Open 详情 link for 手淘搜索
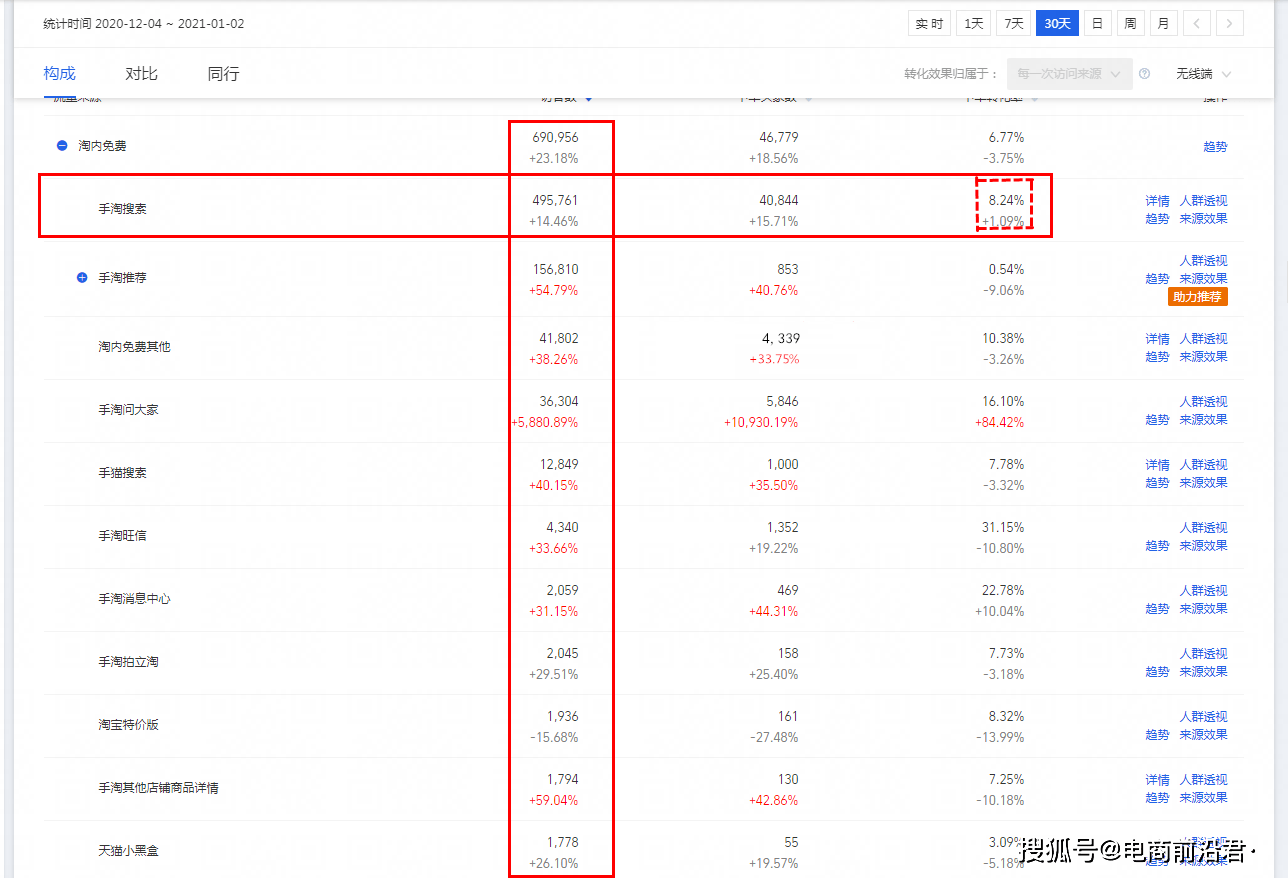Viewport: 1288px width, 878px height. tap(1157, 201)
